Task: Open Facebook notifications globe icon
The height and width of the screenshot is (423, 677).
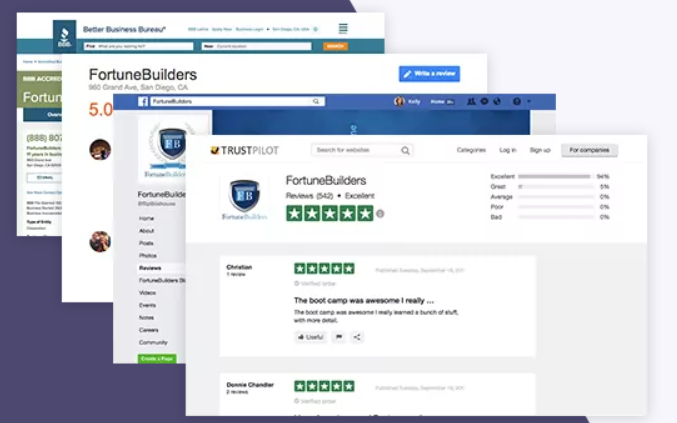Action: pyautogui.click(x=497, y=101)
